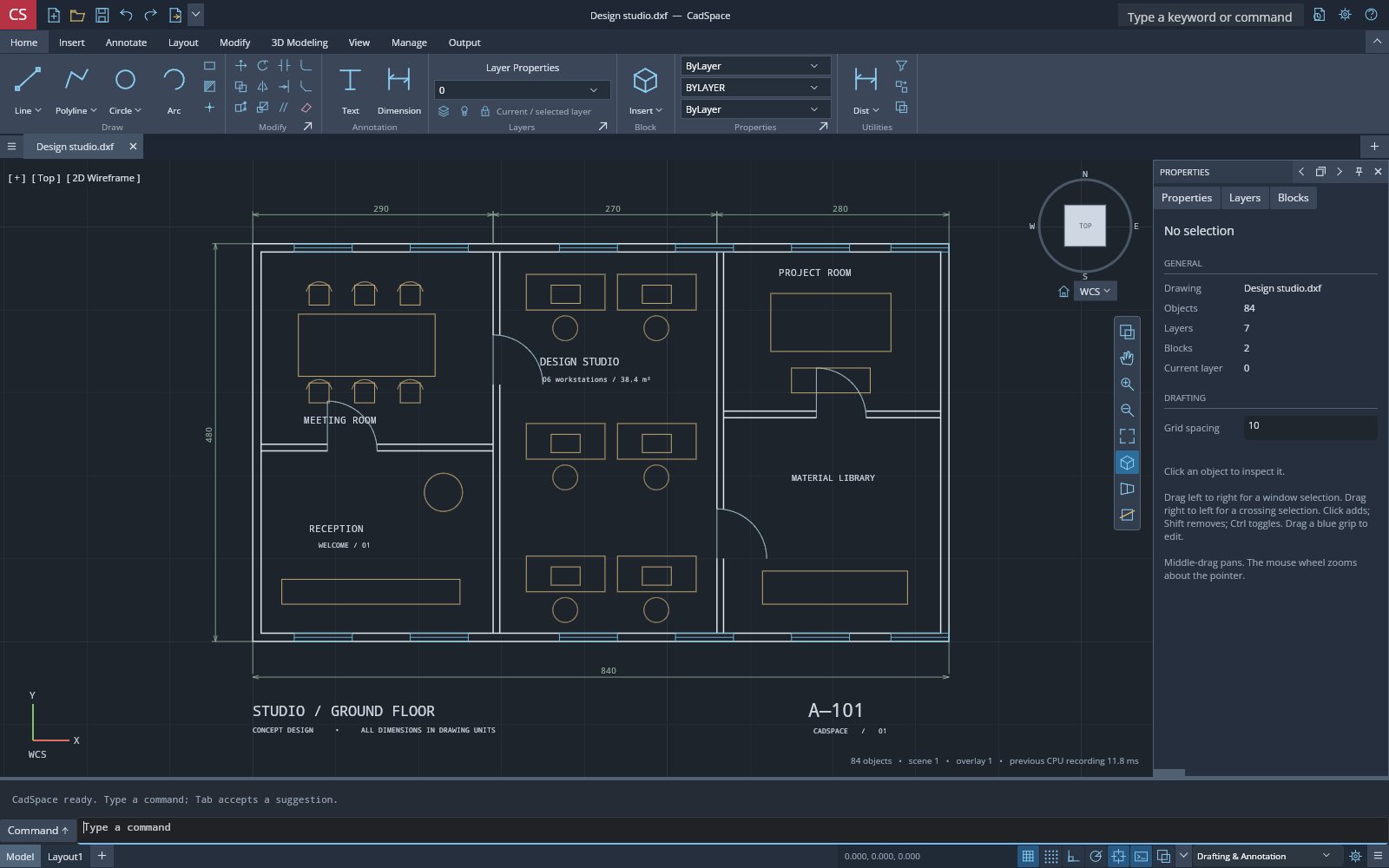This screenshot has width=1389, height=868.
Task: Open the first ByLayer color dropdown
Action: click(755, 66)
